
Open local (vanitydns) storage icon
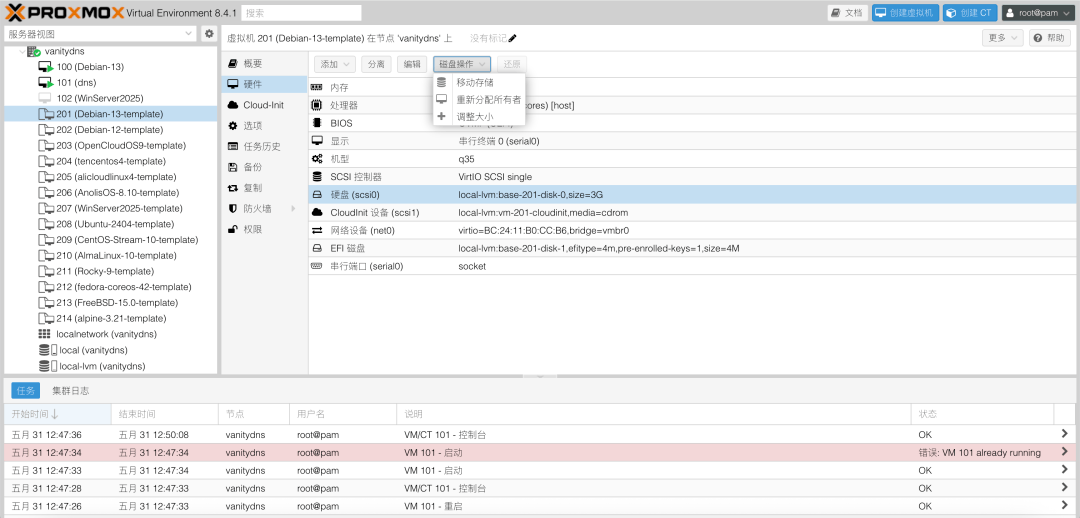point(48,350)
